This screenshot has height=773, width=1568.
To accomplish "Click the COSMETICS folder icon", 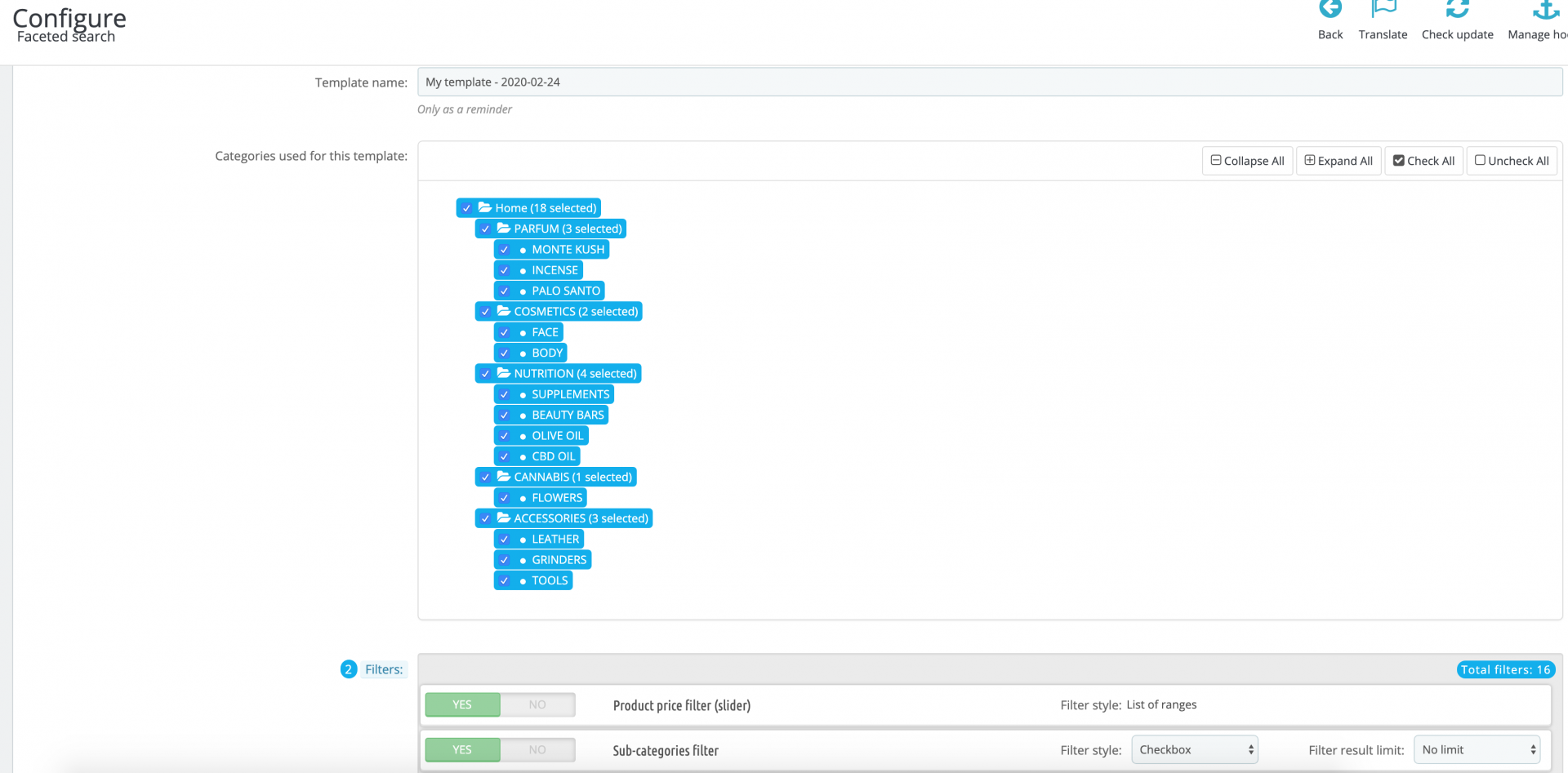I will pos(504,311).
